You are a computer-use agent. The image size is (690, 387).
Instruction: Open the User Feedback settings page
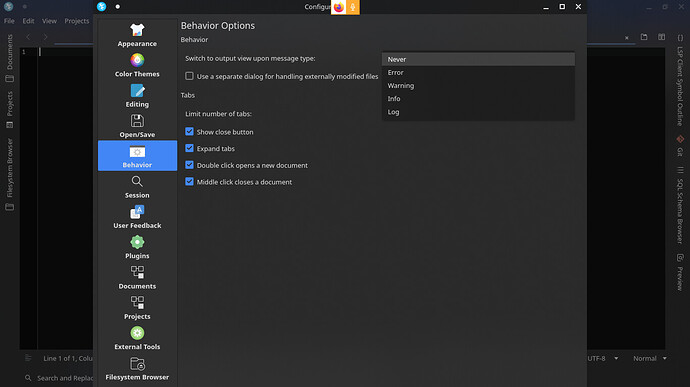pos(137,217)
